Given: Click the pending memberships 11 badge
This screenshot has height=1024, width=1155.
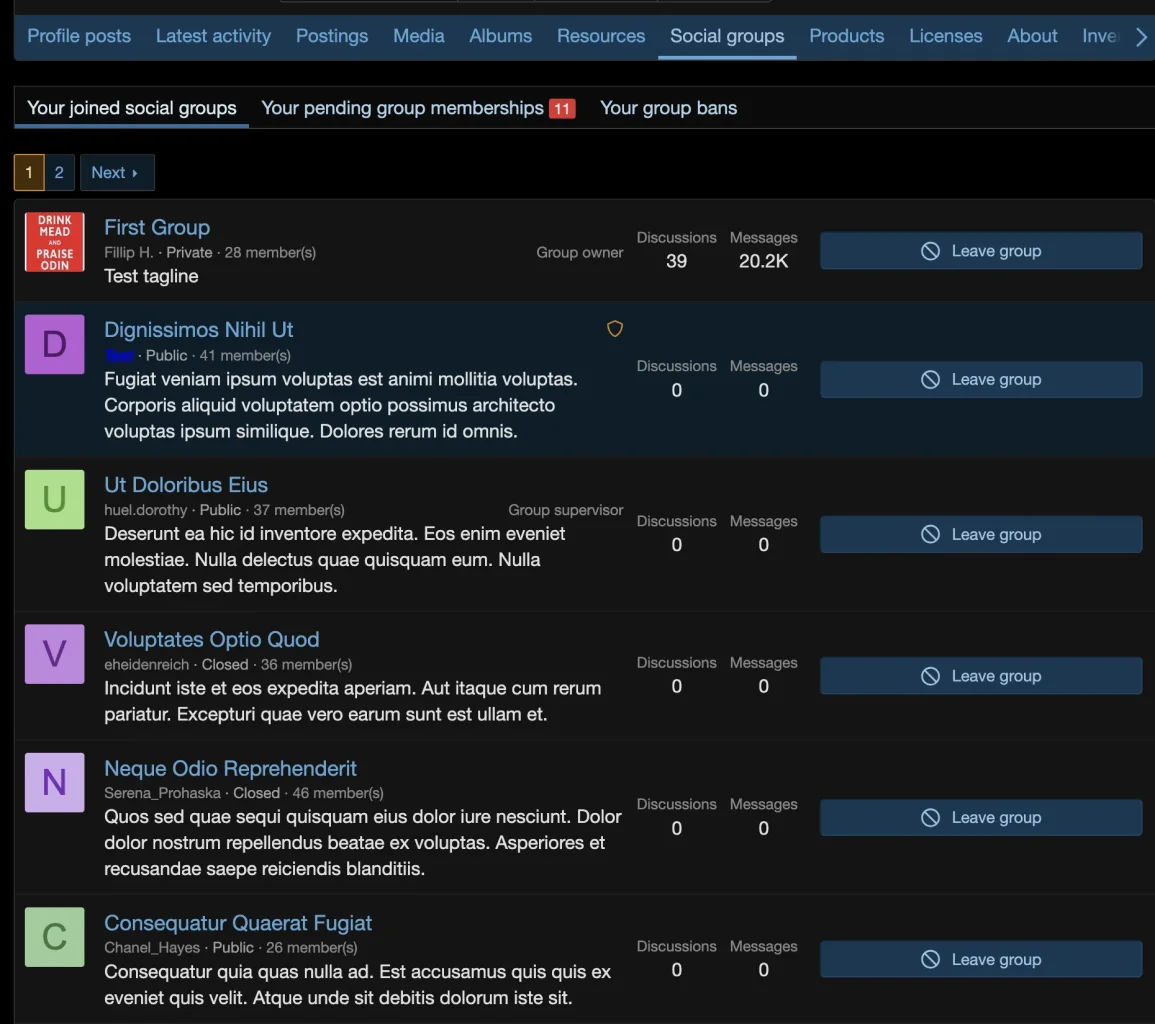Looking at the screenshot, I should [x=562, y=109].
